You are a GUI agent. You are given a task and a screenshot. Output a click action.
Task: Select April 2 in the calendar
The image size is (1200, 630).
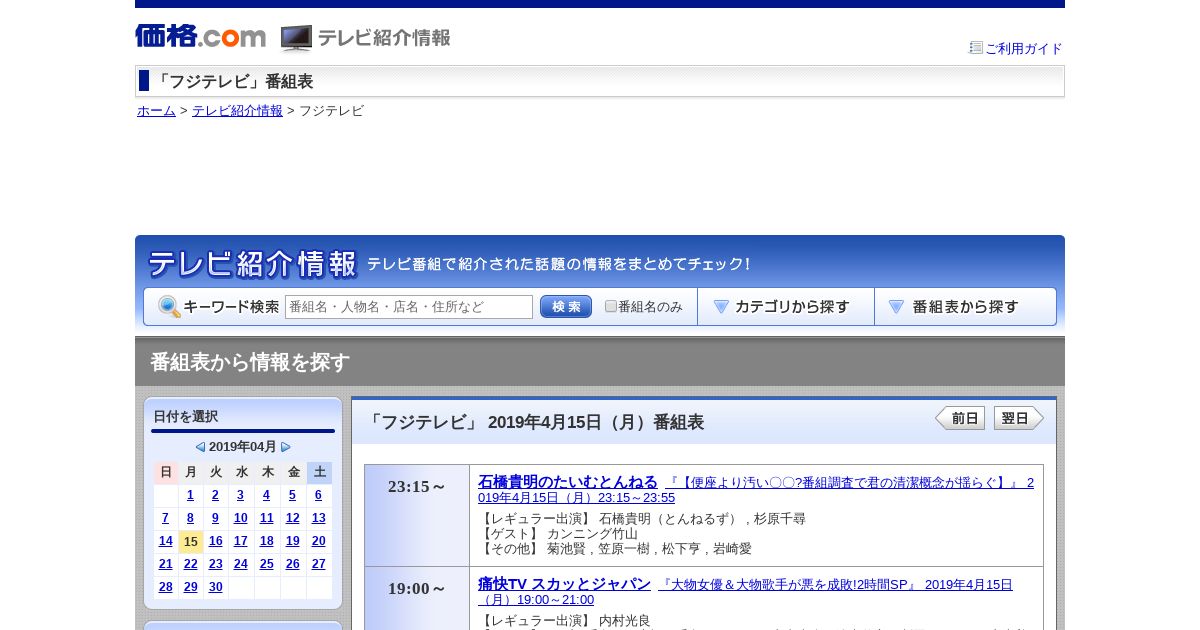click(215, 495)
